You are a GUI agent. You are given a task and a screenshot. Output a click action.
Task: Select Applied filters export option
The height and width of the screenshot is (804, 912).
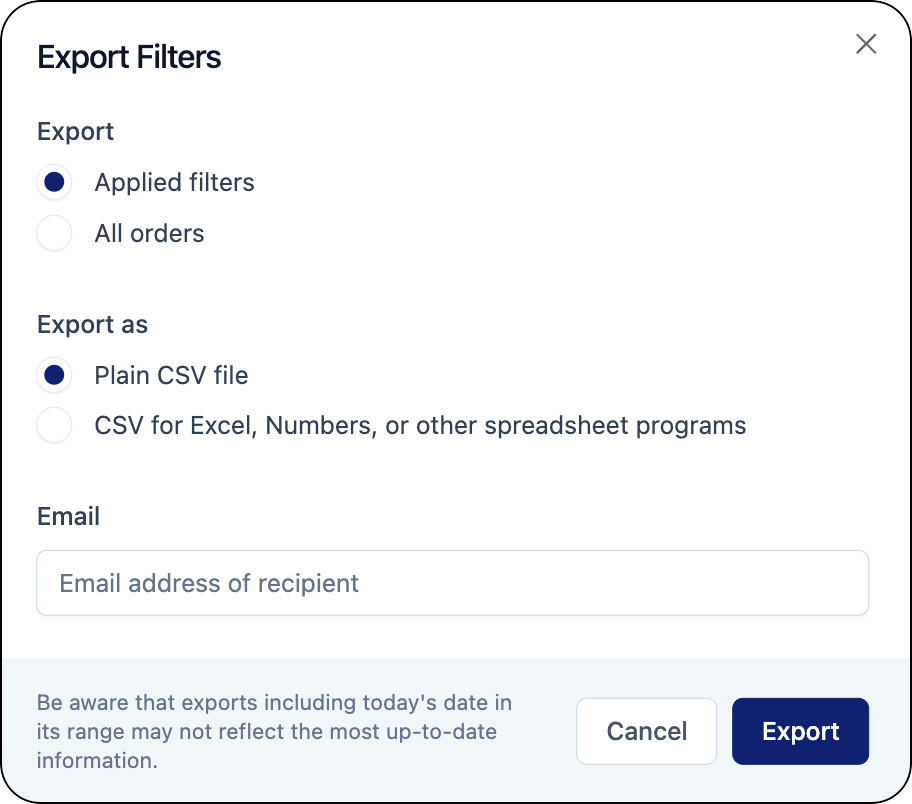coord(54,182)
